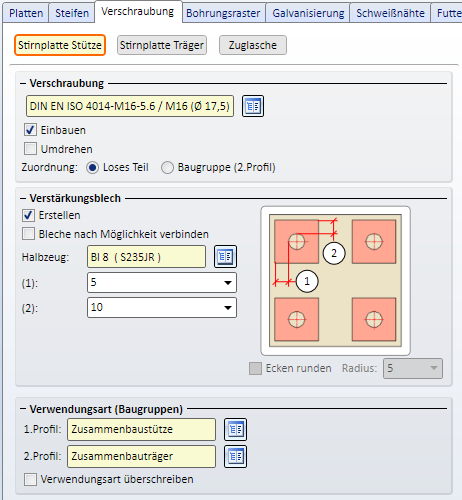Collapse the Verstärkungsblech section
Image resolution: width=462 pixels, height=500 pixels.
pos(23,198)
